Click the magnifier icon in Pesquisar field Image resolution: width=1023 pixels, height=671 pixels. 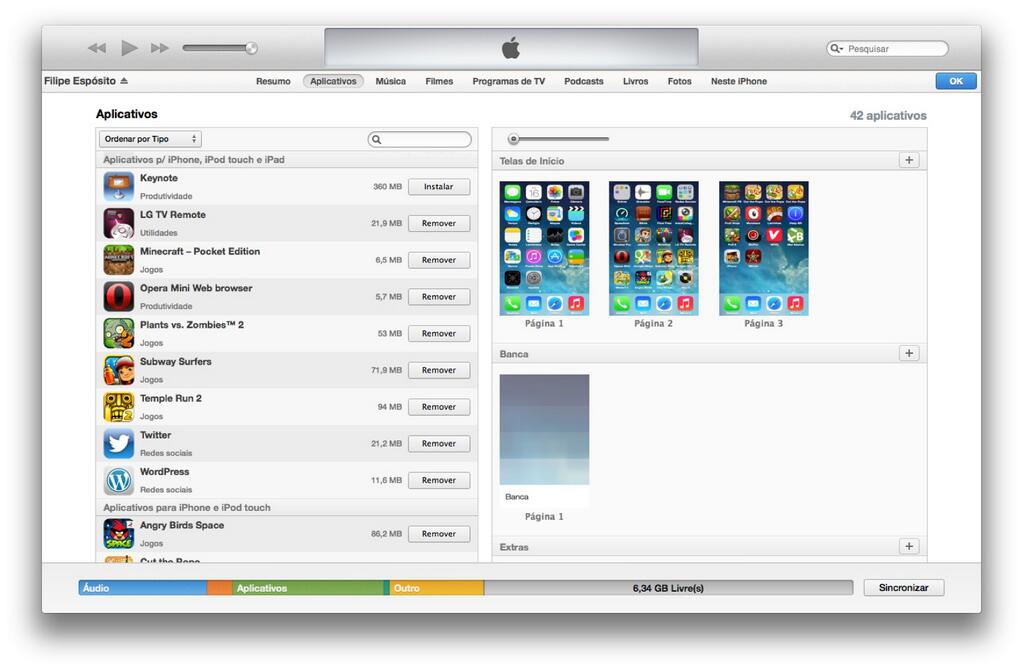pos(836,48)
